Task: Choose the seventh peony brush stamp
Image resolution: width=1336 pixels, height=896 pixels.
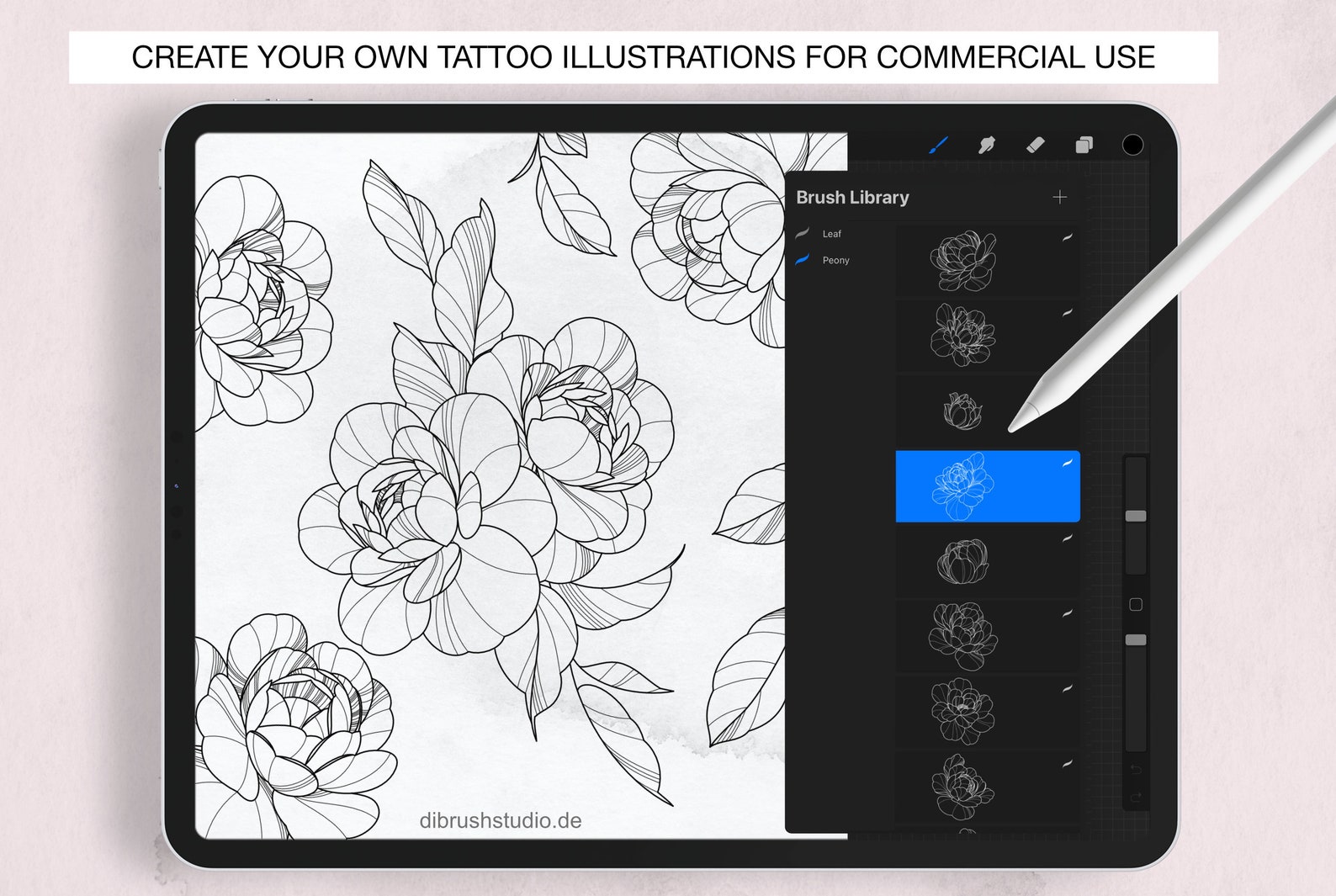Action: [x=988, y=711]
